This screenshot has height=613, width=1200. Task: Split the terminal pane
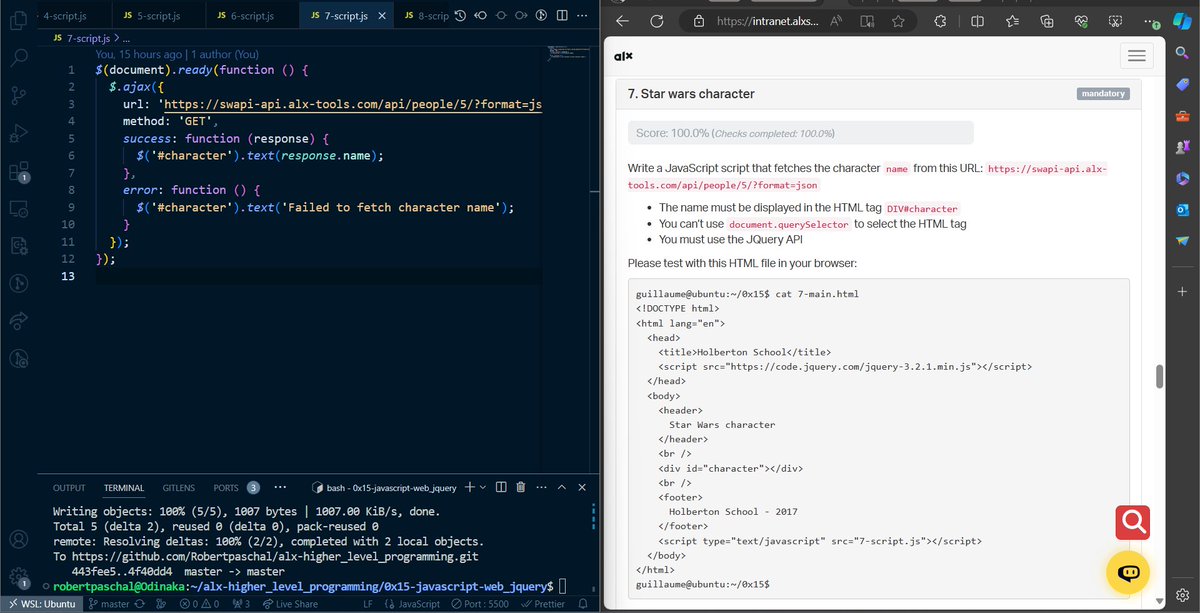tap(500, 487)
